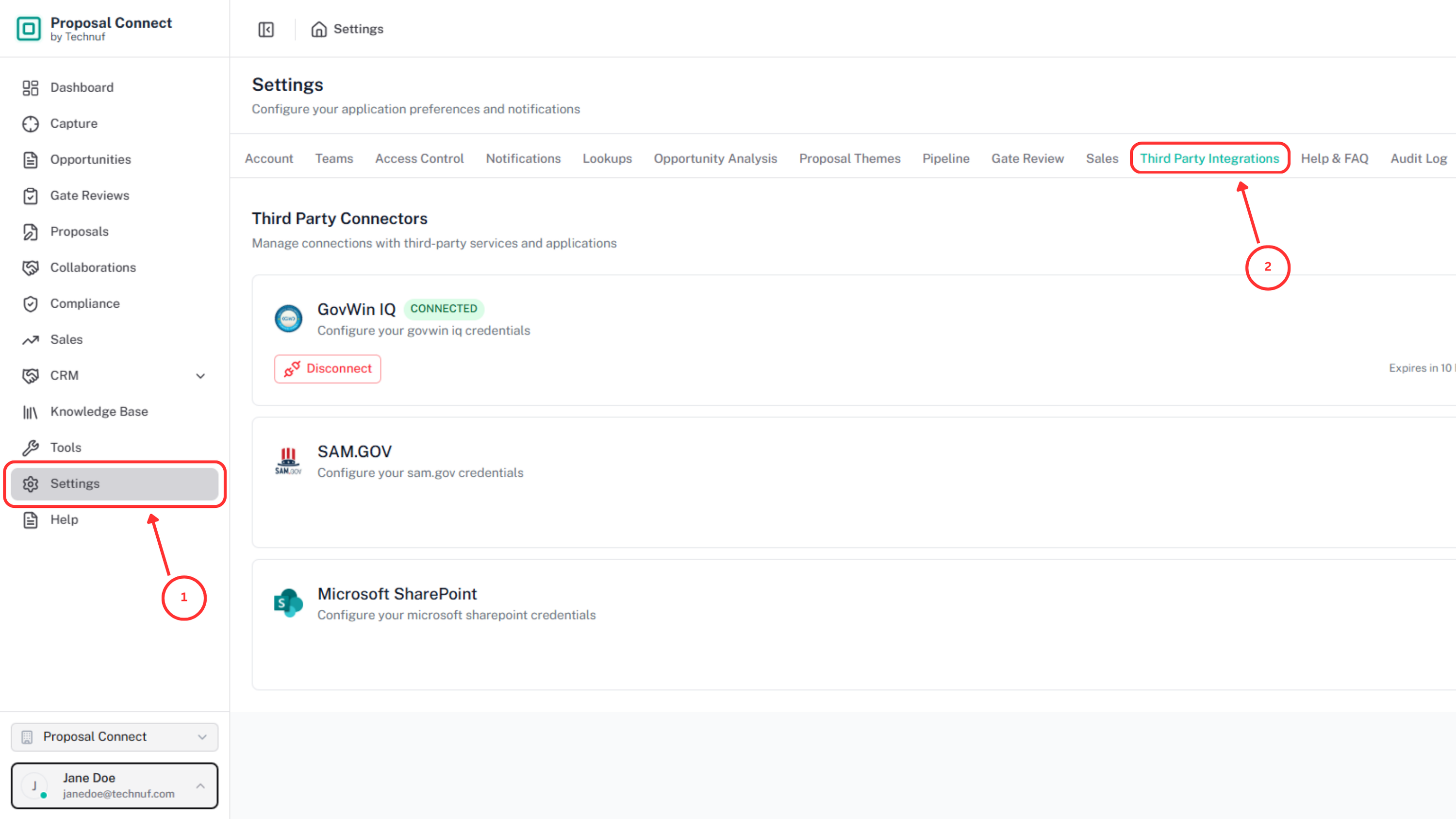Click the Proposal Connect logo icon
Image resolution: width=1456 pixels, height=819 pixels.
(x=29, y=29)
